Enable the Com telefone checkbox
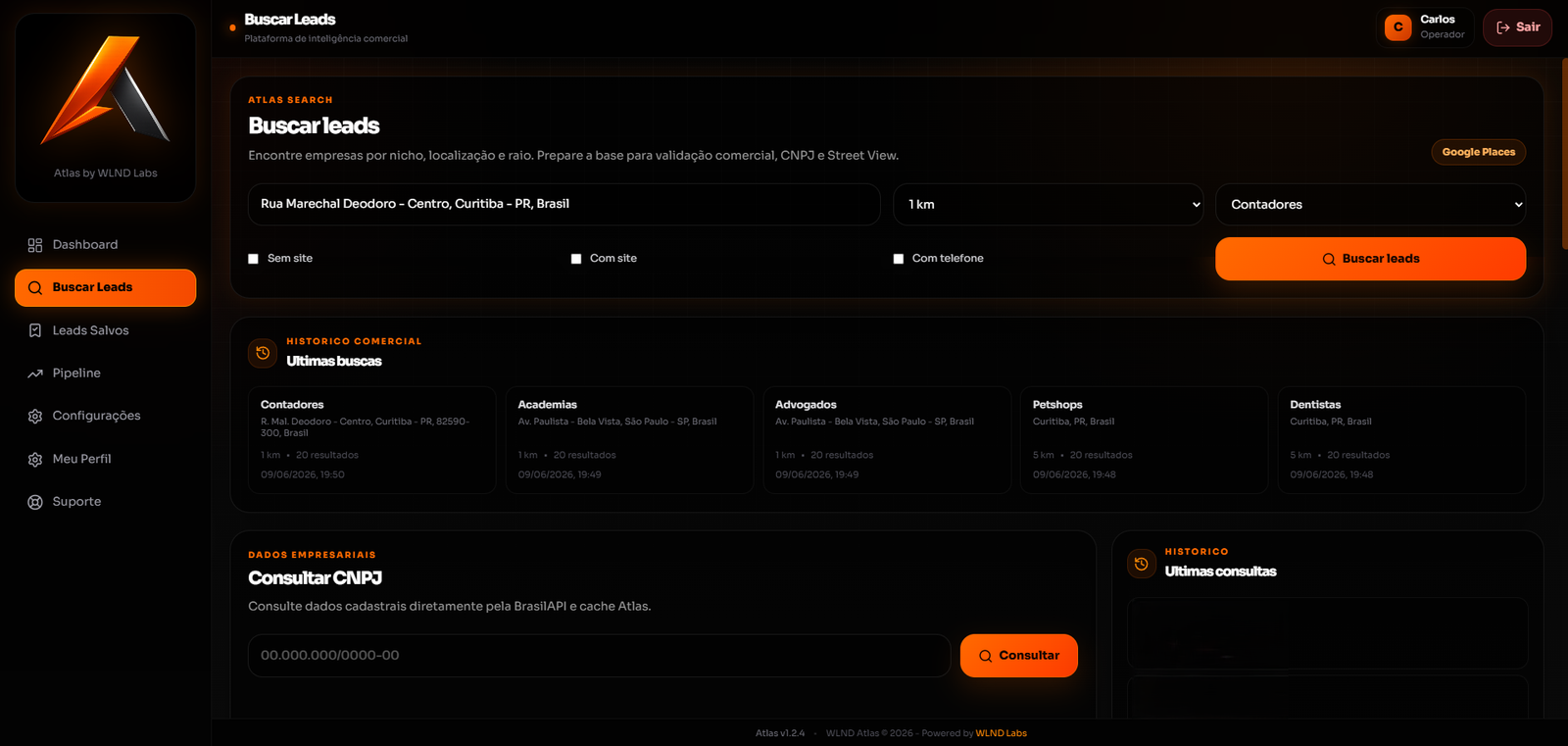 click(x=899, y=259)
